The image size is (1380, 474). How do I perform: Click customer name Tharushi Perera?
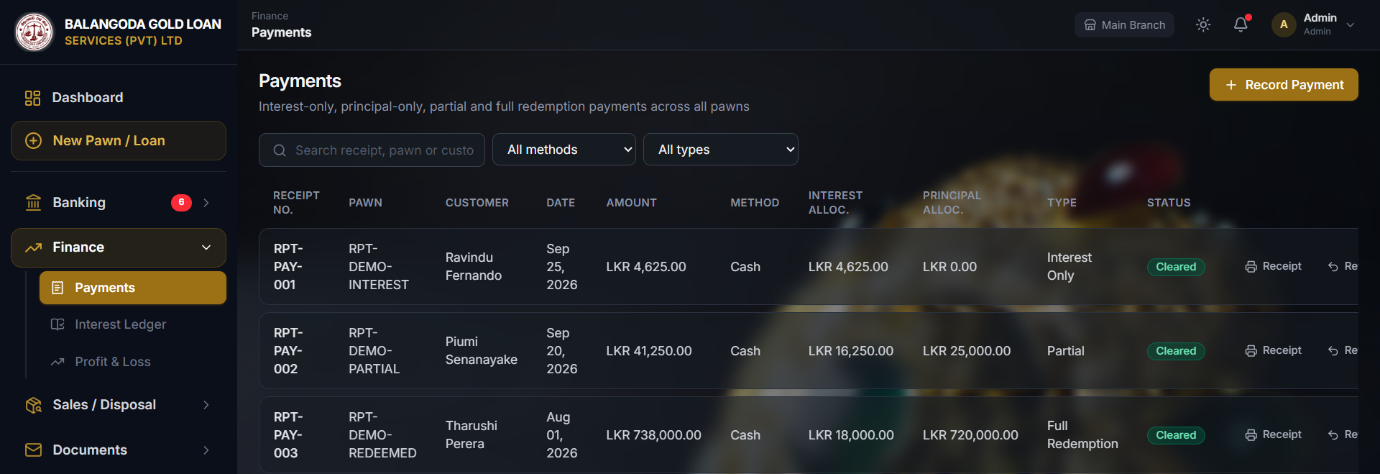coord(472,435)
